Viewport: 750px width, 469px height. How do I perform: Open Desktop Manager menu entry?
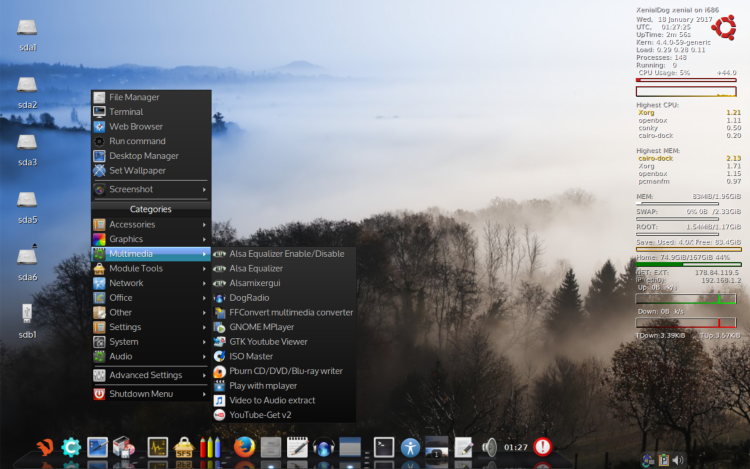point(151,156)
